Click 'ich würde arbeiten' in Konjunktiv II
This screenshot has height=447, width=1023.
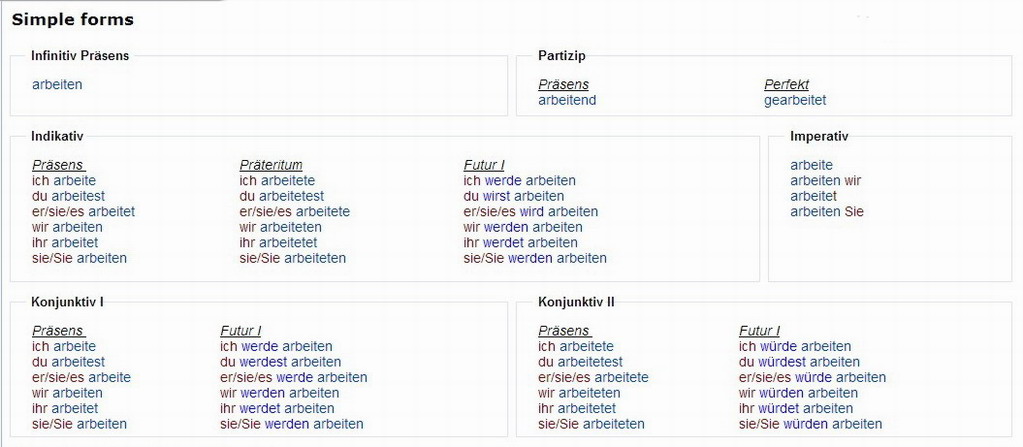click(795, 347)
